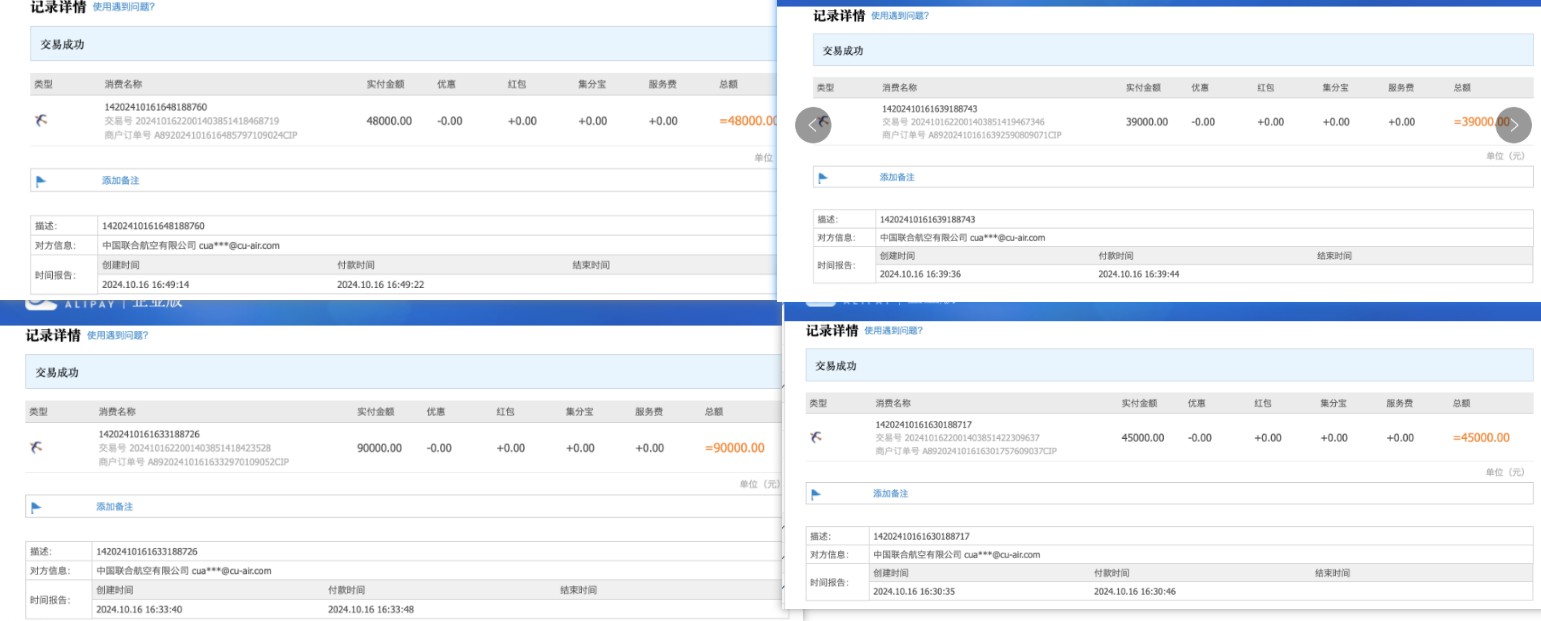Screen dimensions: 1541x621
Task: Click the airline bird icon beside the 45000.00 transaction
Action: click(x=816, y=437)
